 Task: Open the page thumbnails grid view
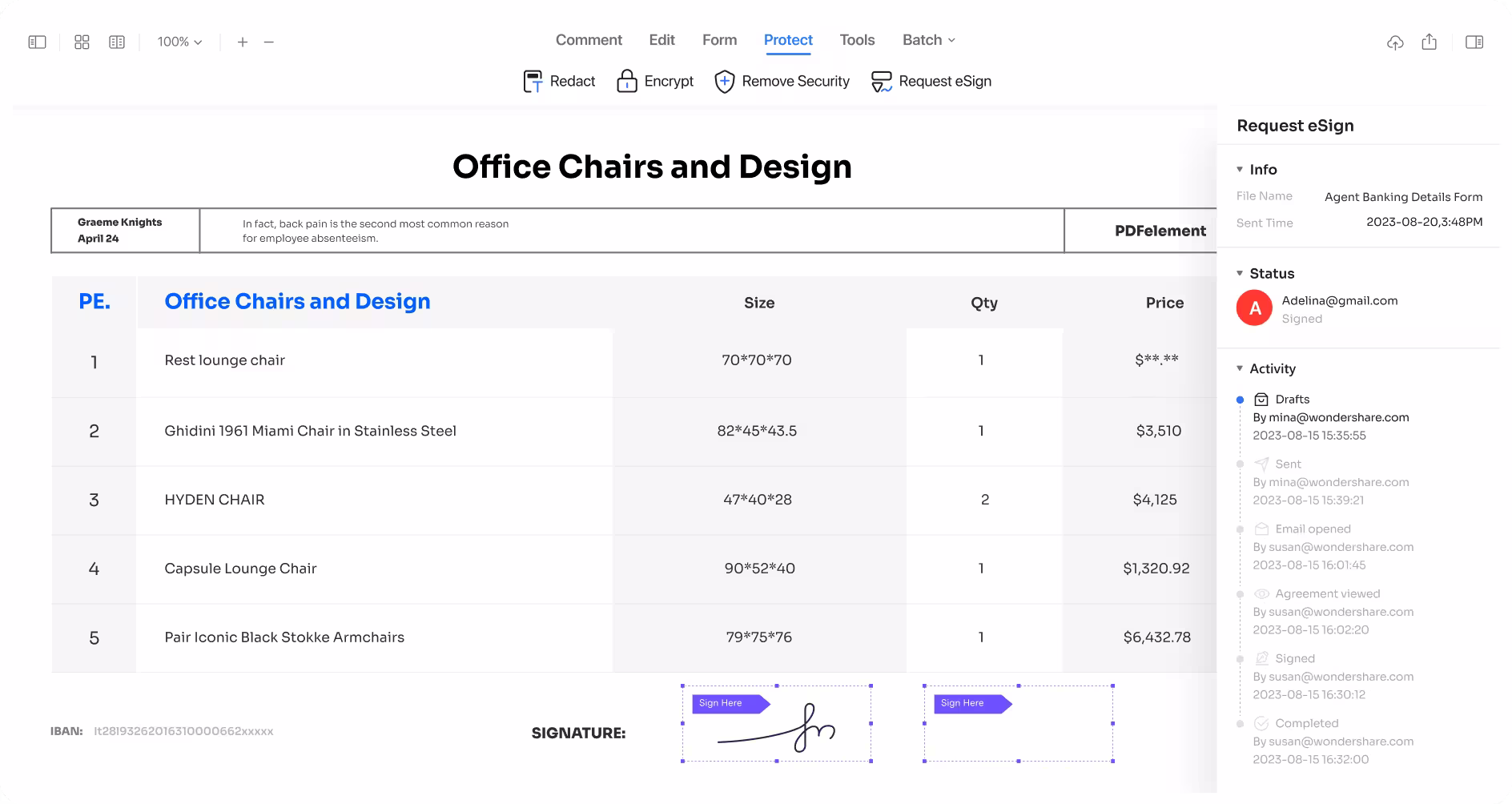[x=82, y=42]
